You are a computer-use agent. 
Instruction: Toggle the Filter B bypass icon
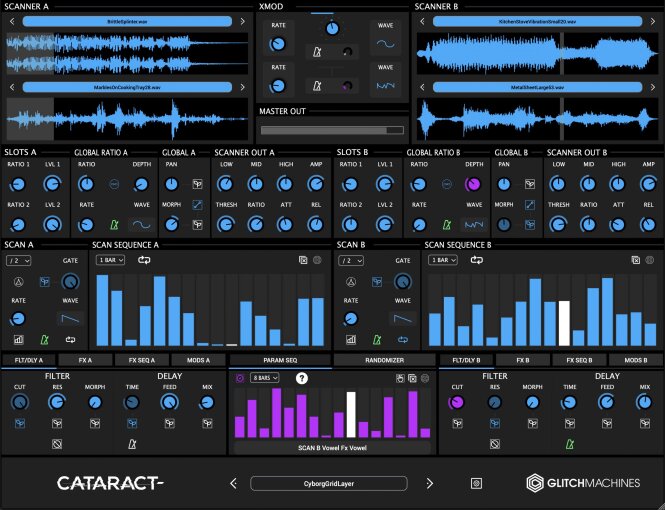[495, 444]
